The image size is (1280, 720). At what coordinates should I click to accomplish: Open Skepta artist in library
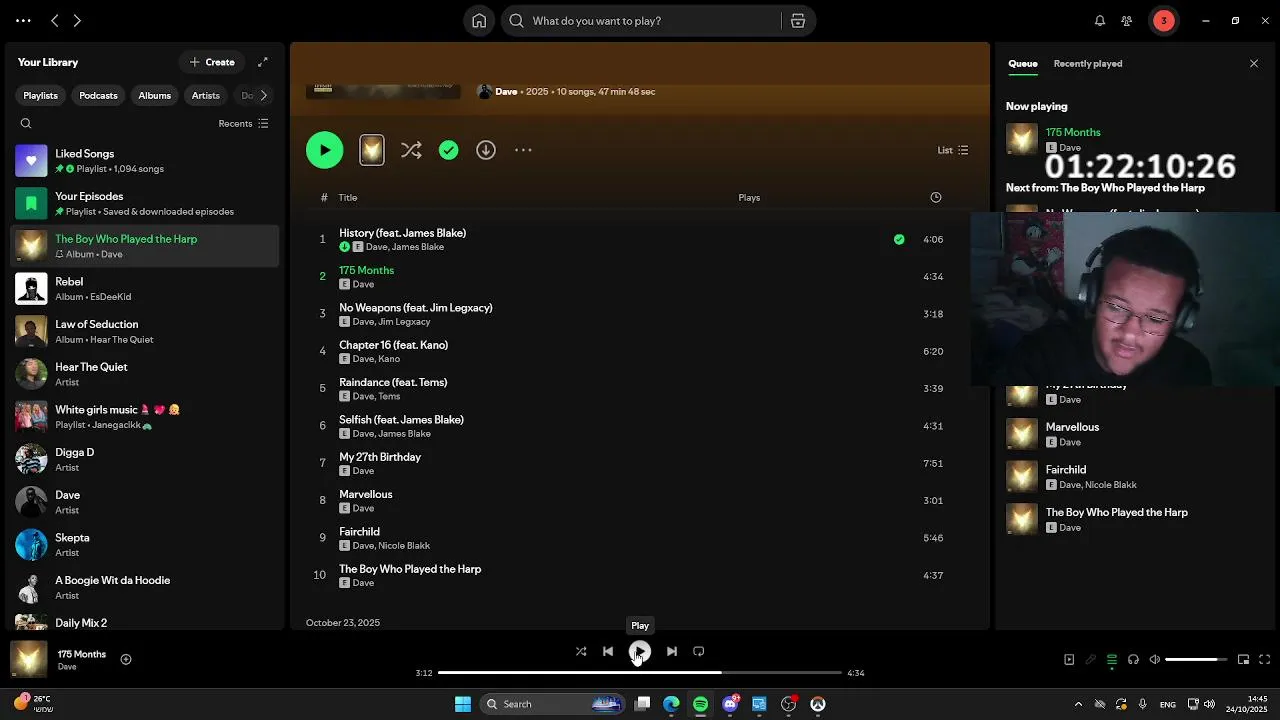[x=144, y=545]
